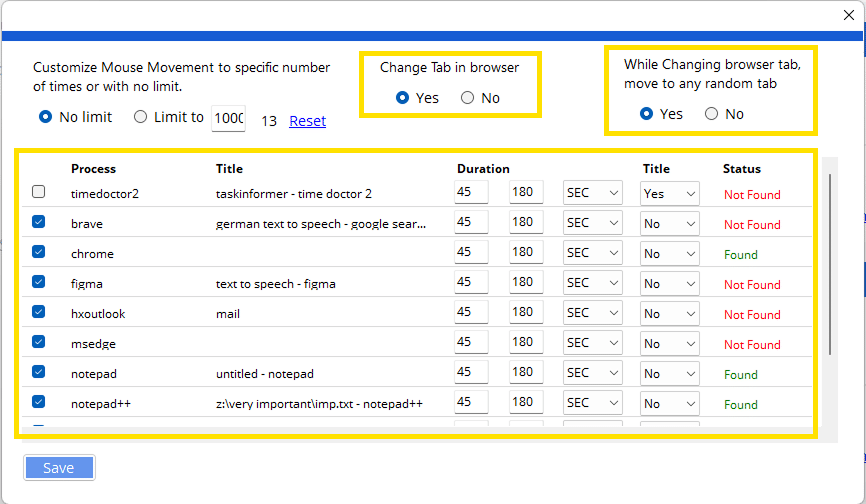This screenshot has height=504, width=866.
Task: Click the process list vertical scrollbar
Action: (829, 260)
